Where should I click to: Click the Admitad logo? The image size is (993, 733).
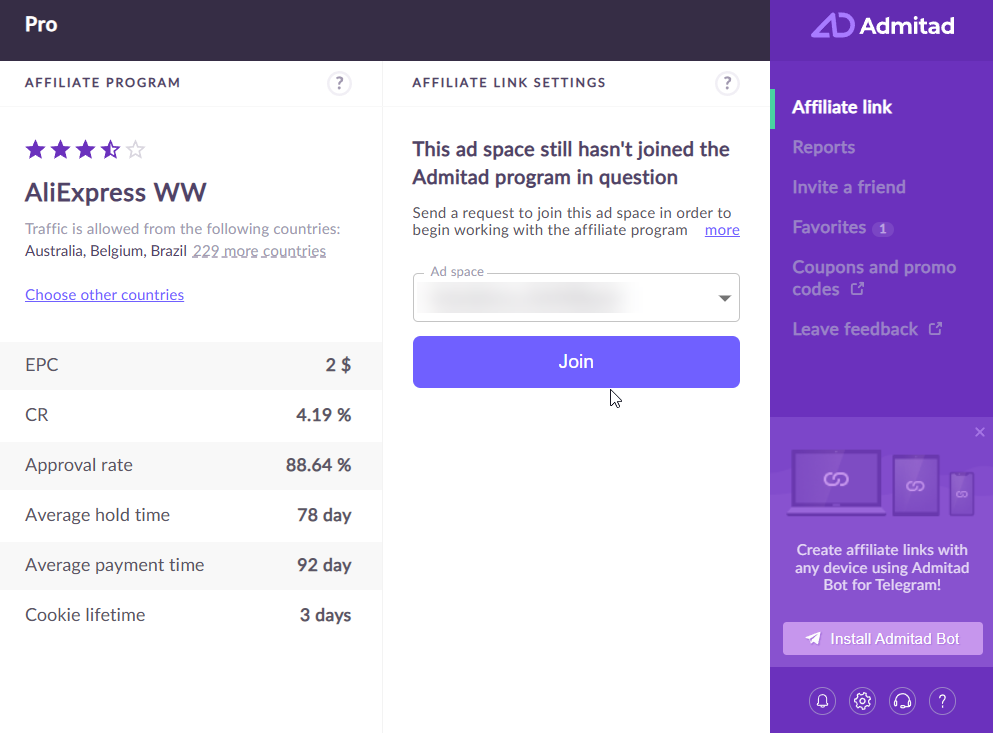coord(882,25)
